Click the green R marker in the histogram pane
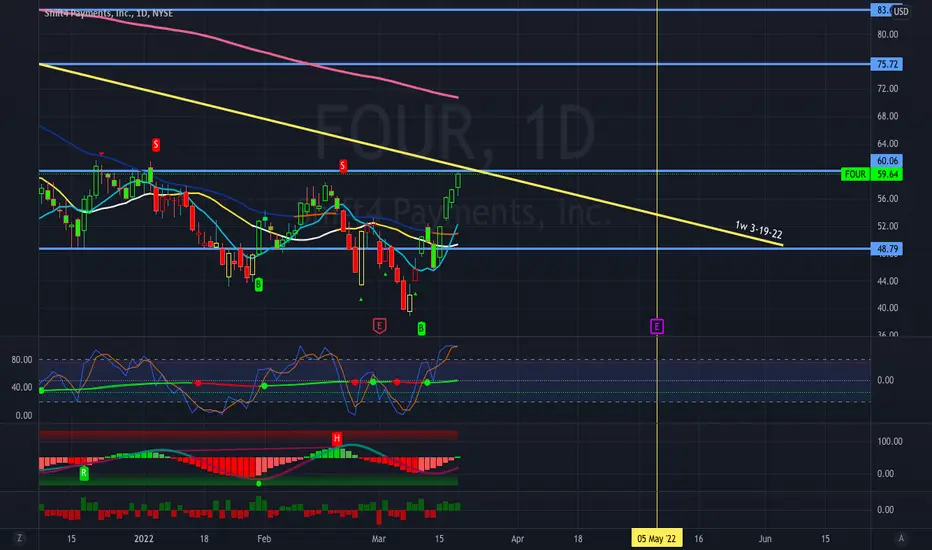This screenshot has width=932, height=550. point(84,473)
